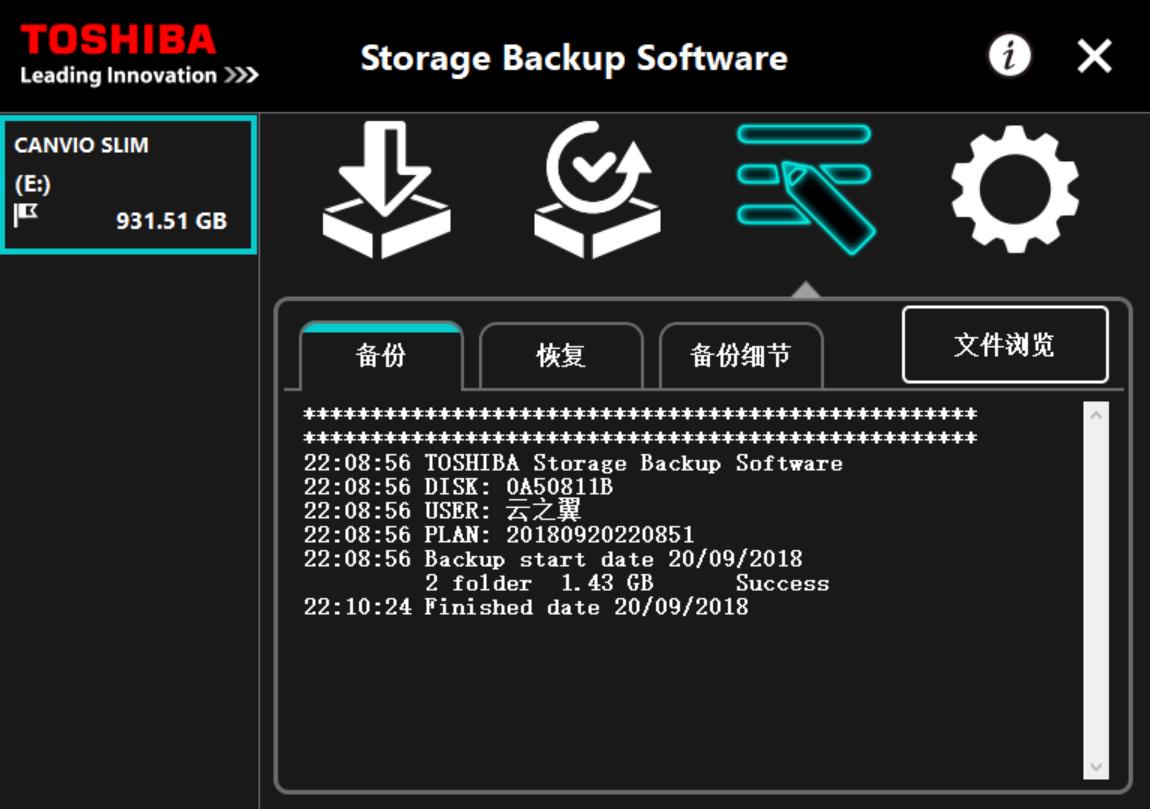The image size is (1150, 809).
Task: Click the flag icon on drive card
Action: [26, 215]
